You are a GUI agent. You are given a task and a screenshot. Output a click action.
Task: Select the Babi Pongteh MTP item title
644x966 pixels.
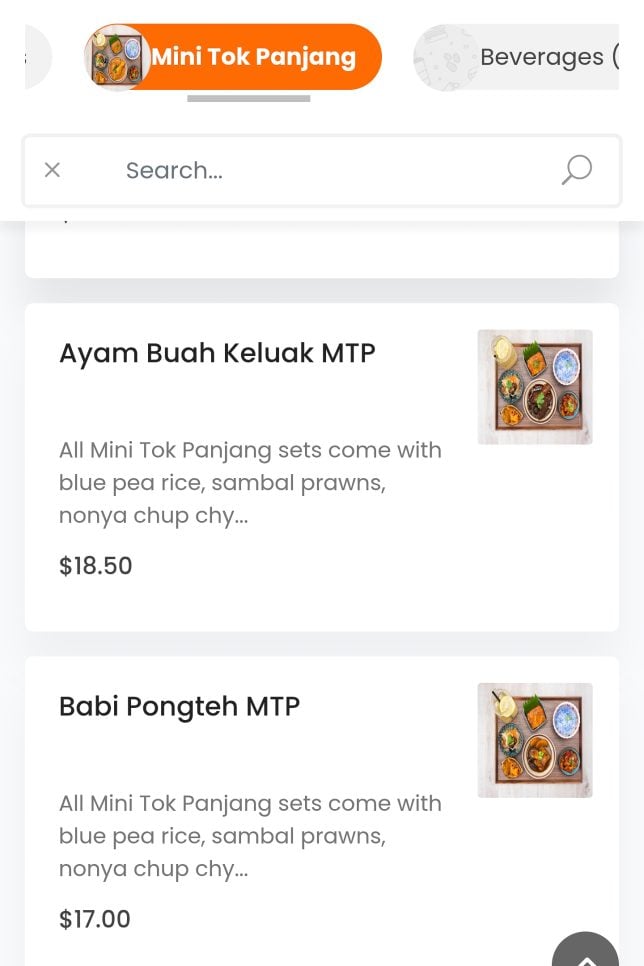click(179, 706)
